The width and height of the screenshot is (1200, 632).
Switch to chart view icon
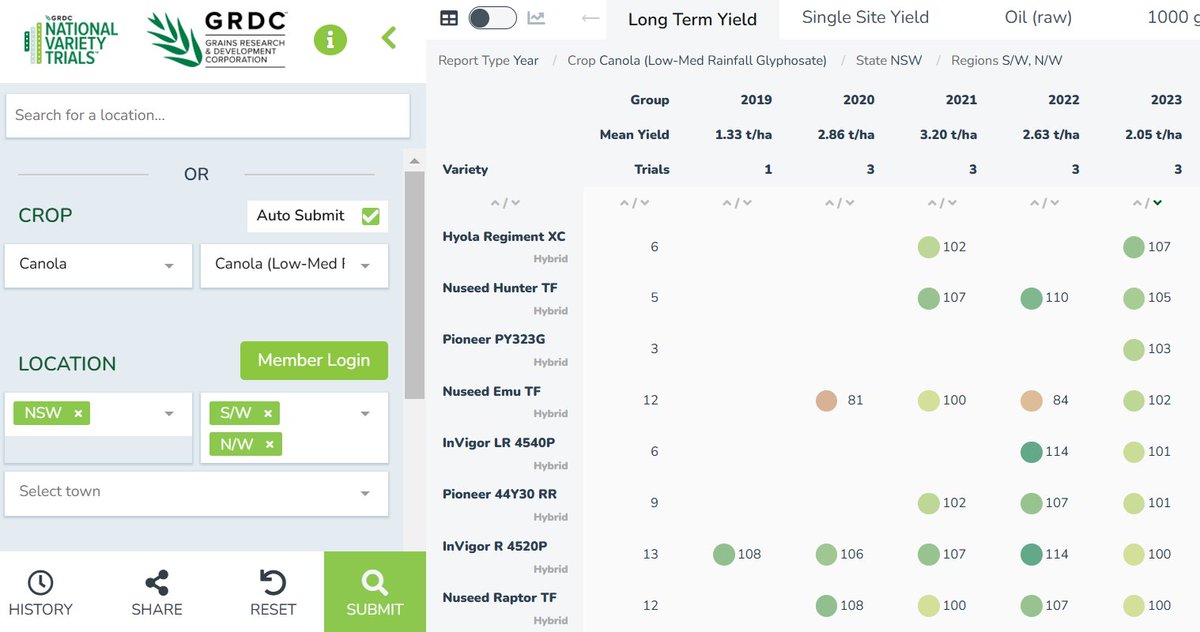point(537,17)
